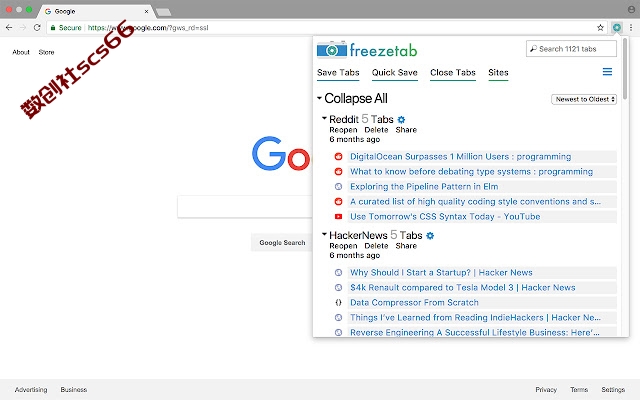Open Settings footer link

tap(613, 390)
